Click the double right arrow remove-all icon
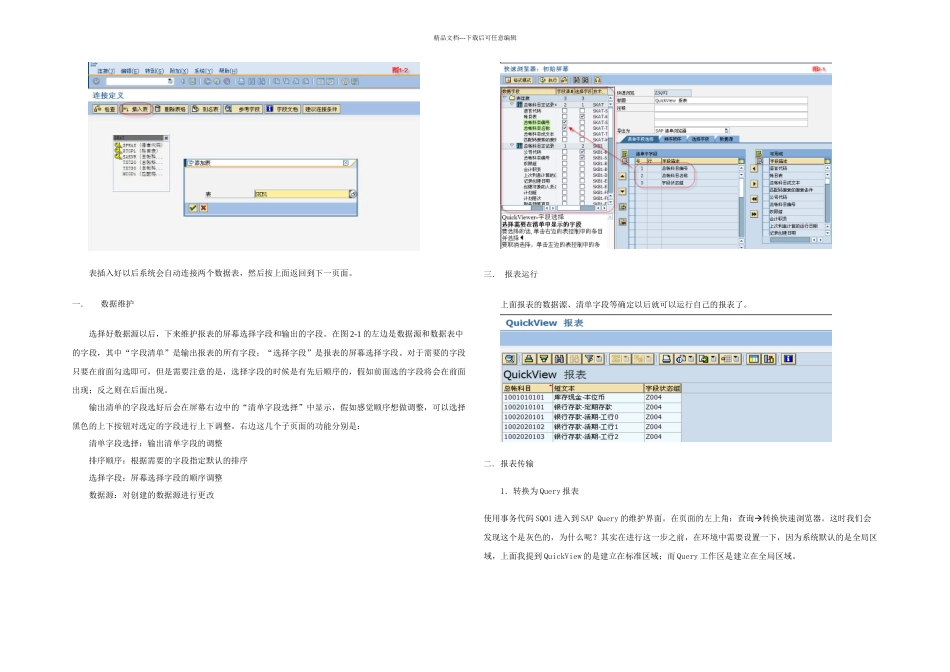Image resolution: width=950 pixels, height=672 pixels. coord(754,214)
